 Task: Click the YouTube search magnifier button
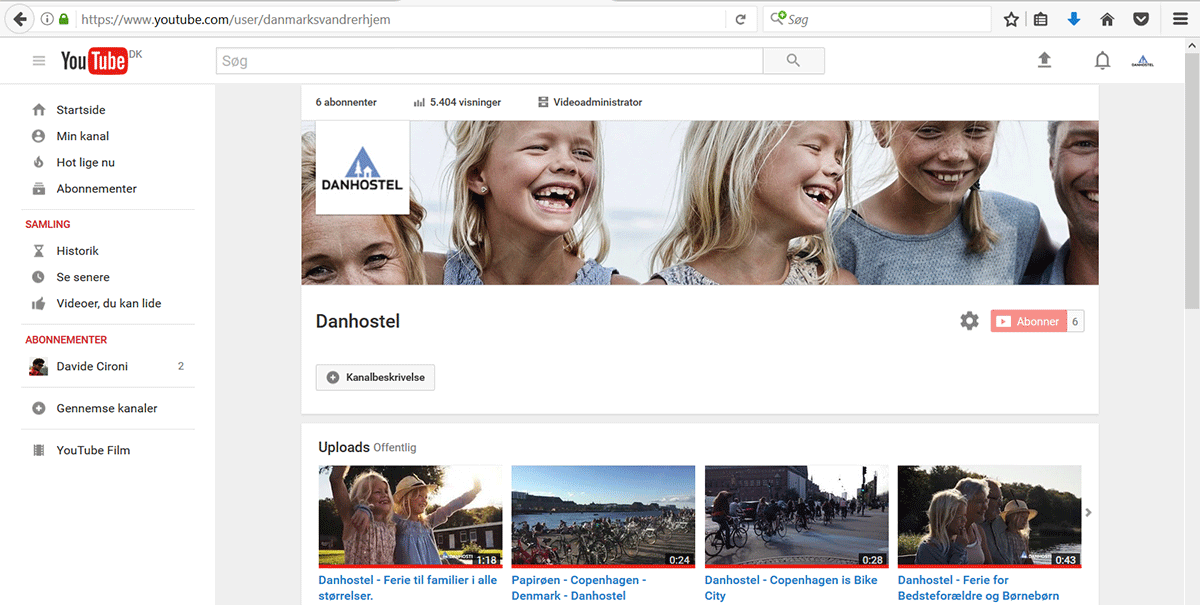[794, 61]
